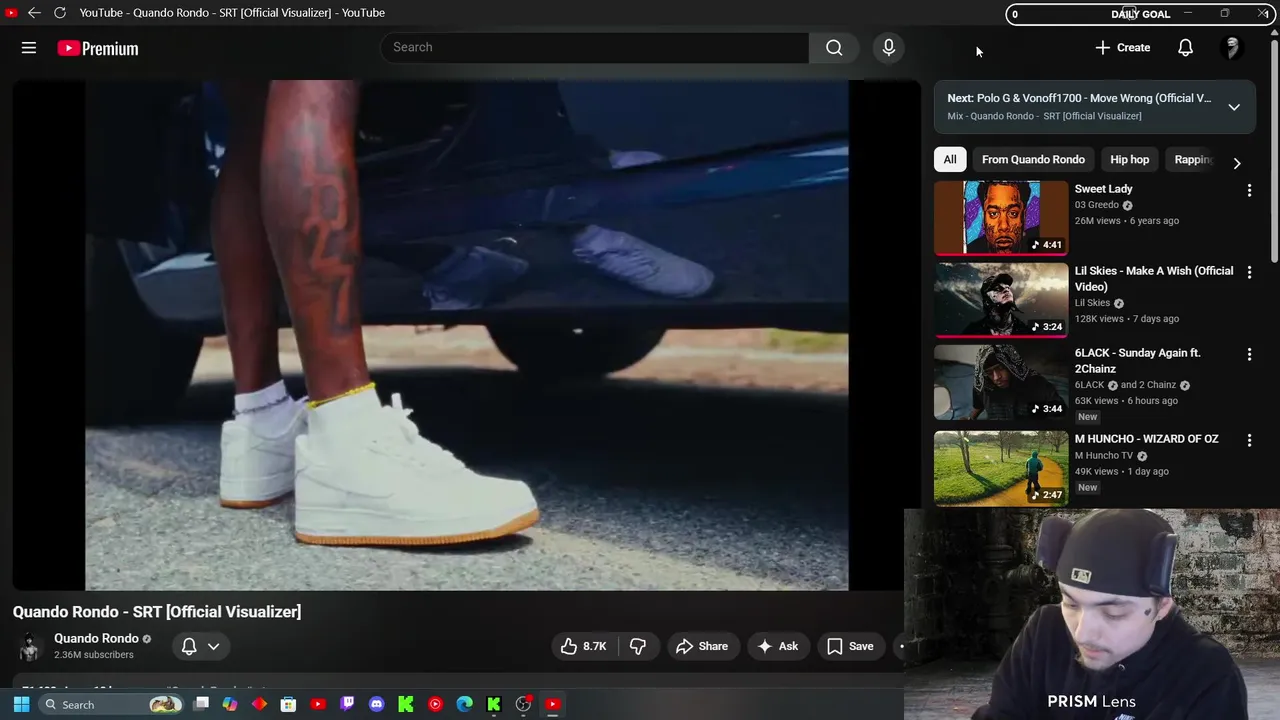Open Lil Skies Make A Wish title
This screenshot has height=720, width=1280.
coord(1154,279)
